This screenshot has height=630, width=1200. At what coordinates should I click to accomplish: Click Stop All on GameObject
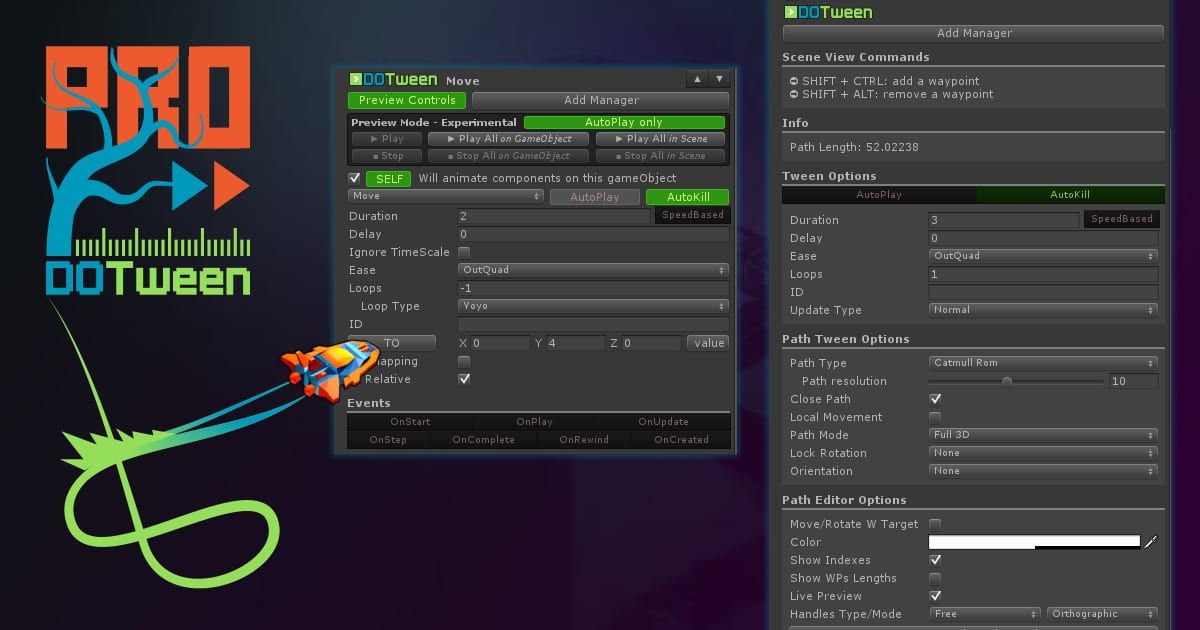tap(509, 156)
